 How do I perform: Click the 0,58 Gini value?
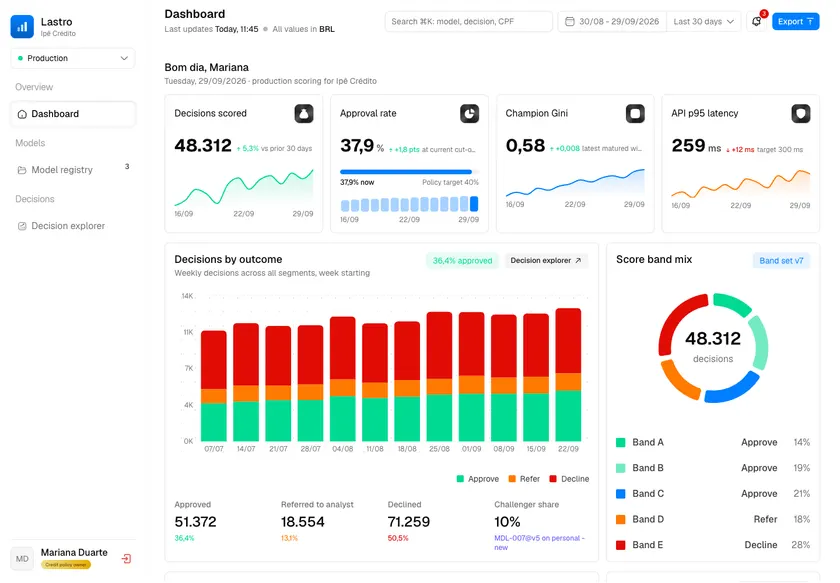point(525,146)
